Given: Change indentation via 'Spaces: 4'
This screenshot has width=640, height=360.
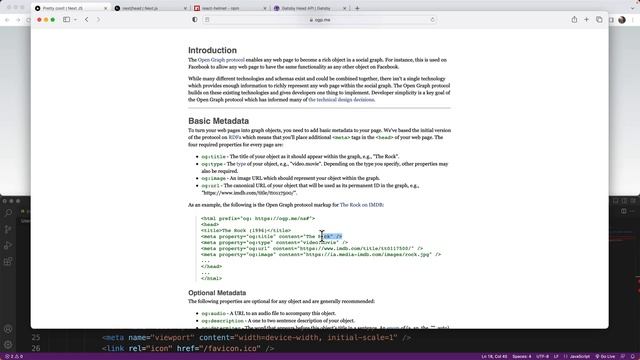Looking at the screenshot, I should pos(522,356).
